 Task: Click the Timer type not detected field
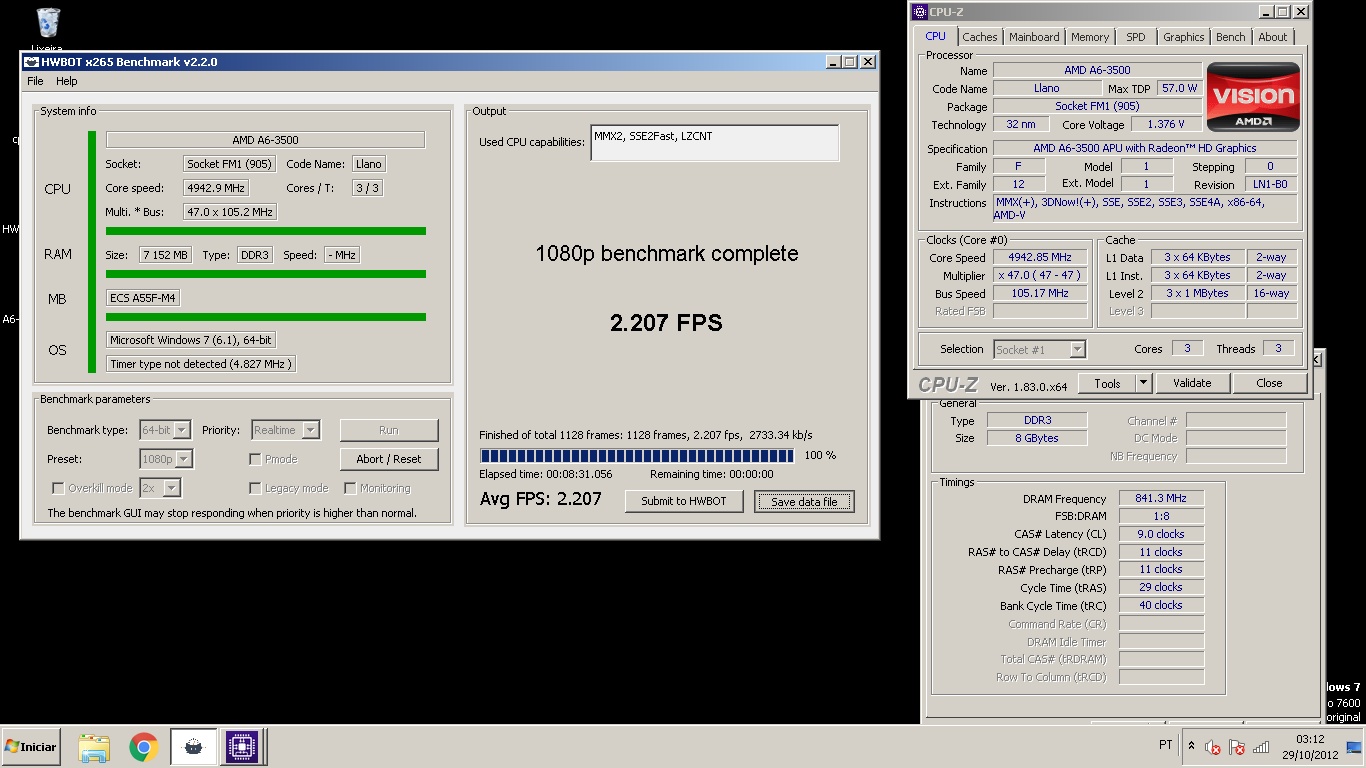201,364
